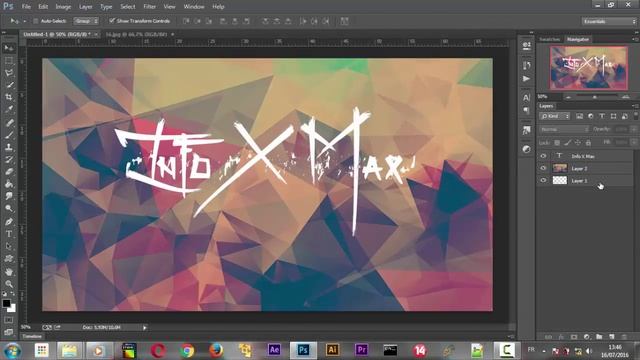Select the Lasso tool
The height and width of the screenshot is (360, 640).
click(x=9, y=73)
